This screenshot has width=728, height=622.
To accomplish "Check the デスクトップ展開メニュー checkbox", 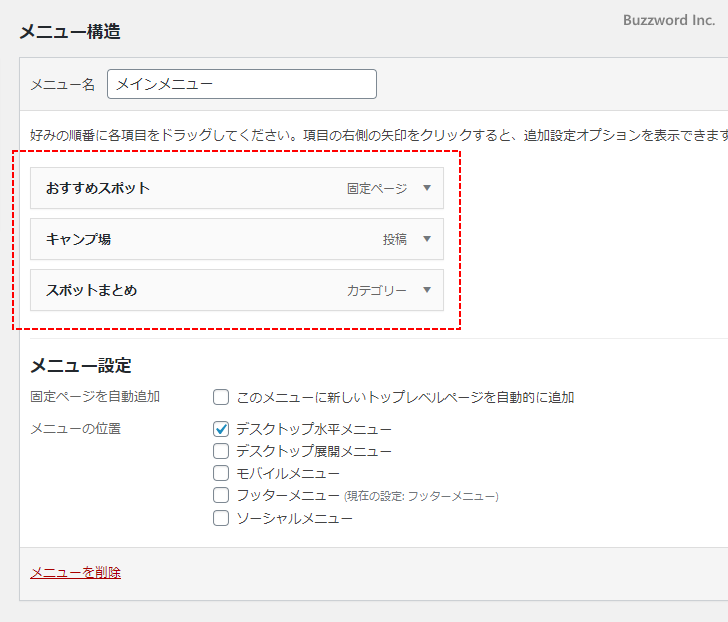I will 221,451.
